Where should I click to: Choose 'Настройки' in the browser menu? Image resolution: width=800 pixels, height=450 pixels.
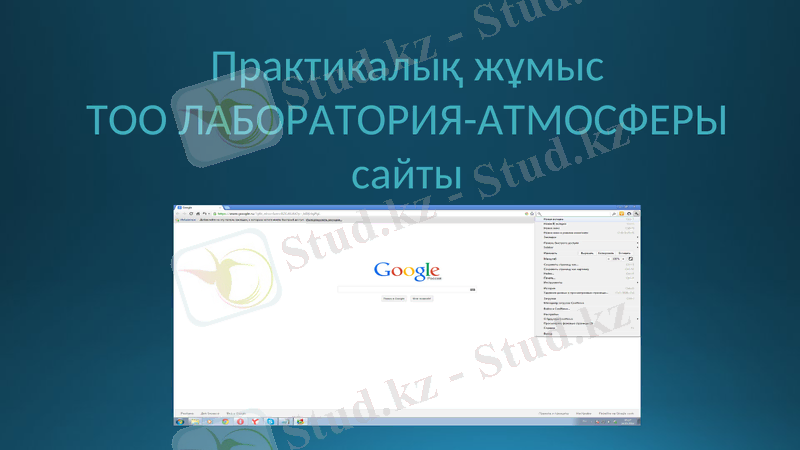586,314
